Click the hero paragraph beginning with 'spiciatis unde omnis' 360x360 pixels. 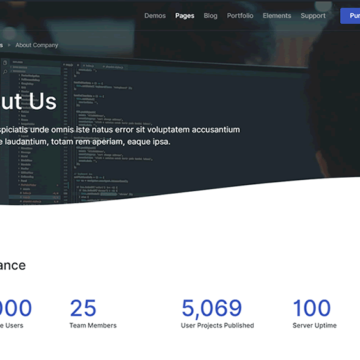(120, 135)
